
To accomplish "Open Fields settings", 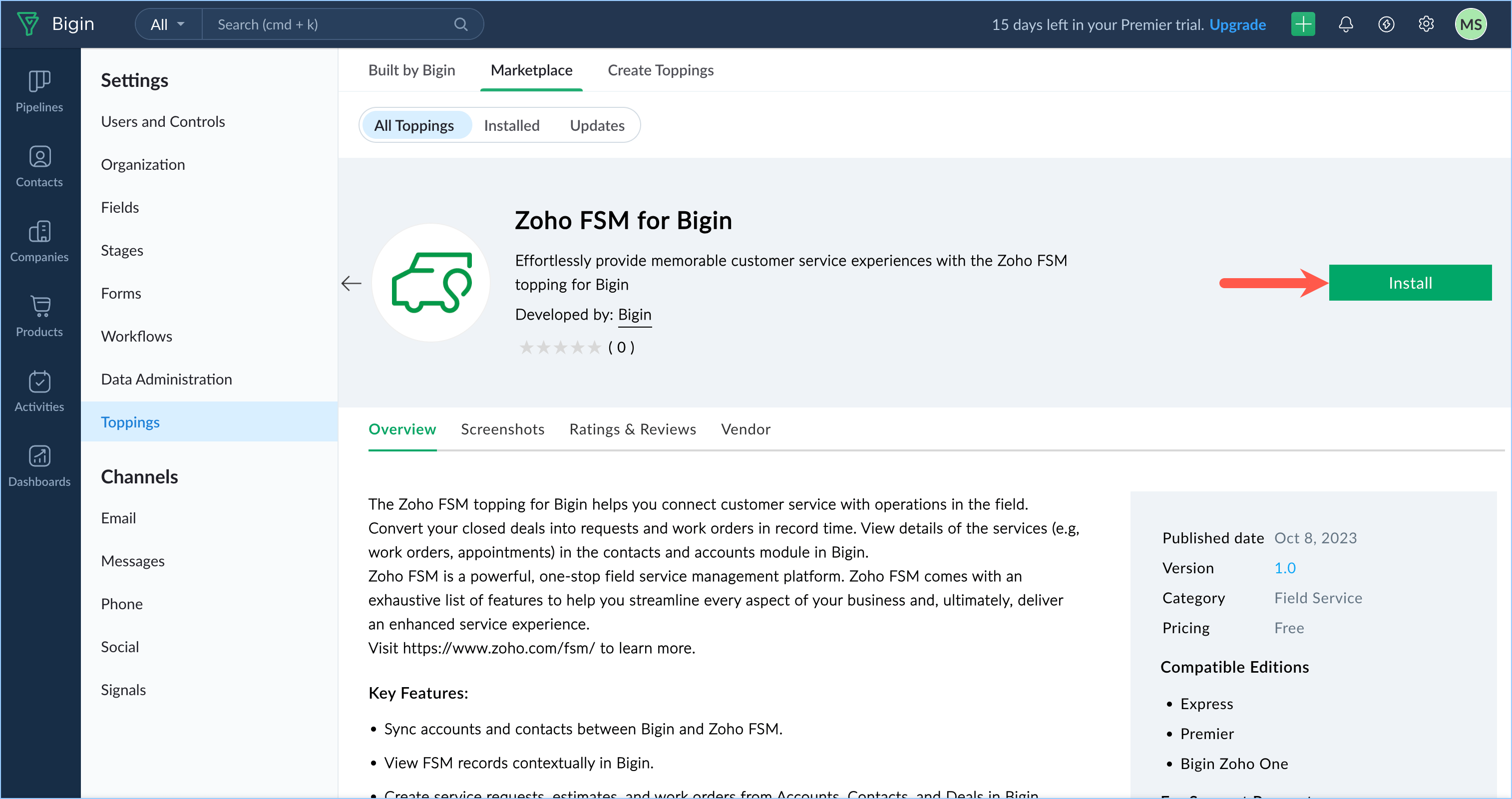I will [x=120, y=207].
